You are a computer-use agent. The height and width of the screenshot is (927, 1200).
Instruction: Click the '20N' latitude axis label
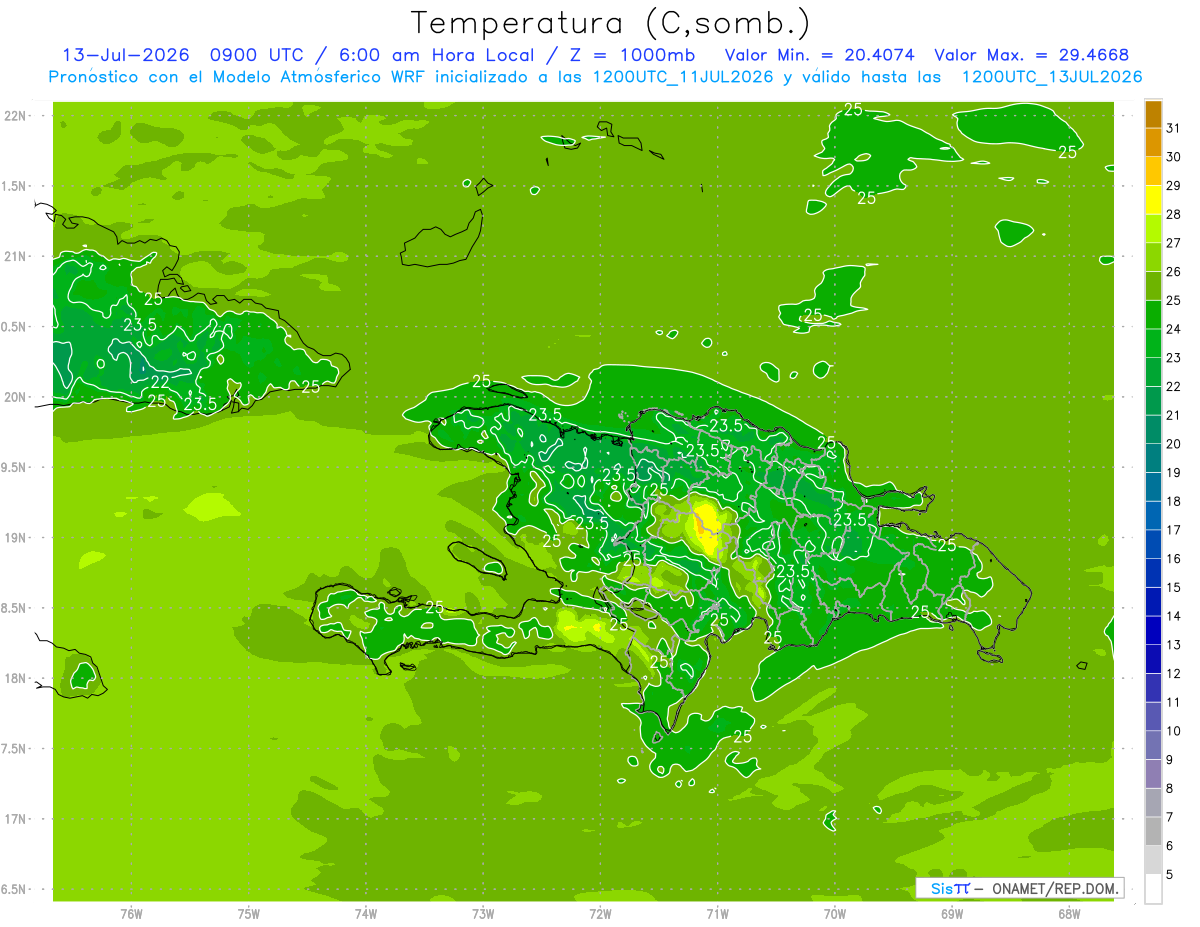[17, 397]
